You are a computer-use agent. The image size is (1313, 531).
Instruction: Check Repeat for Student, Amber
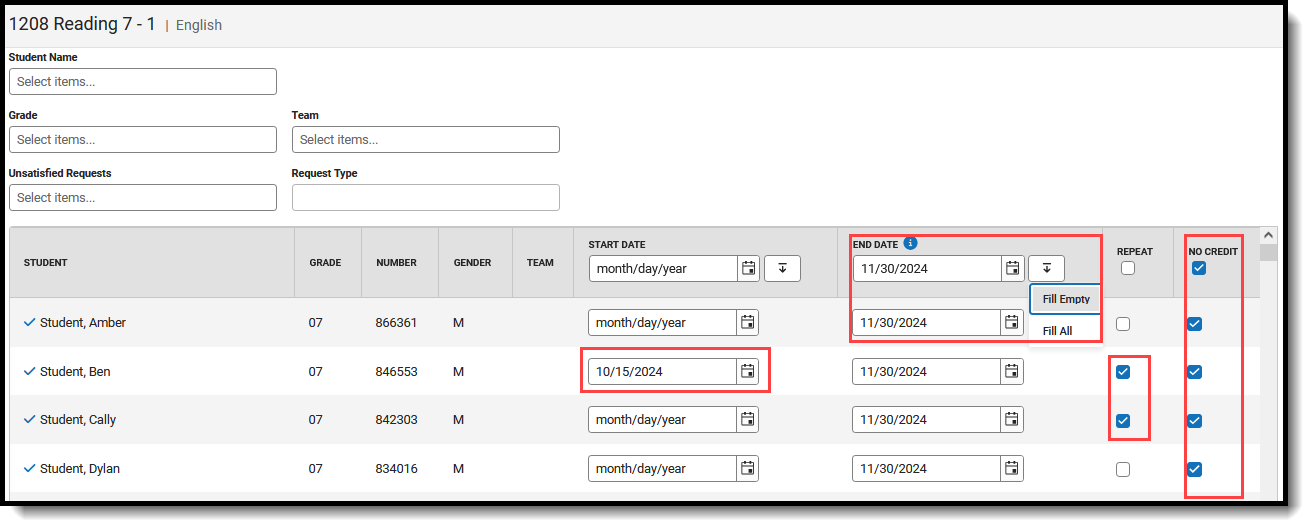coord(1123,323)
